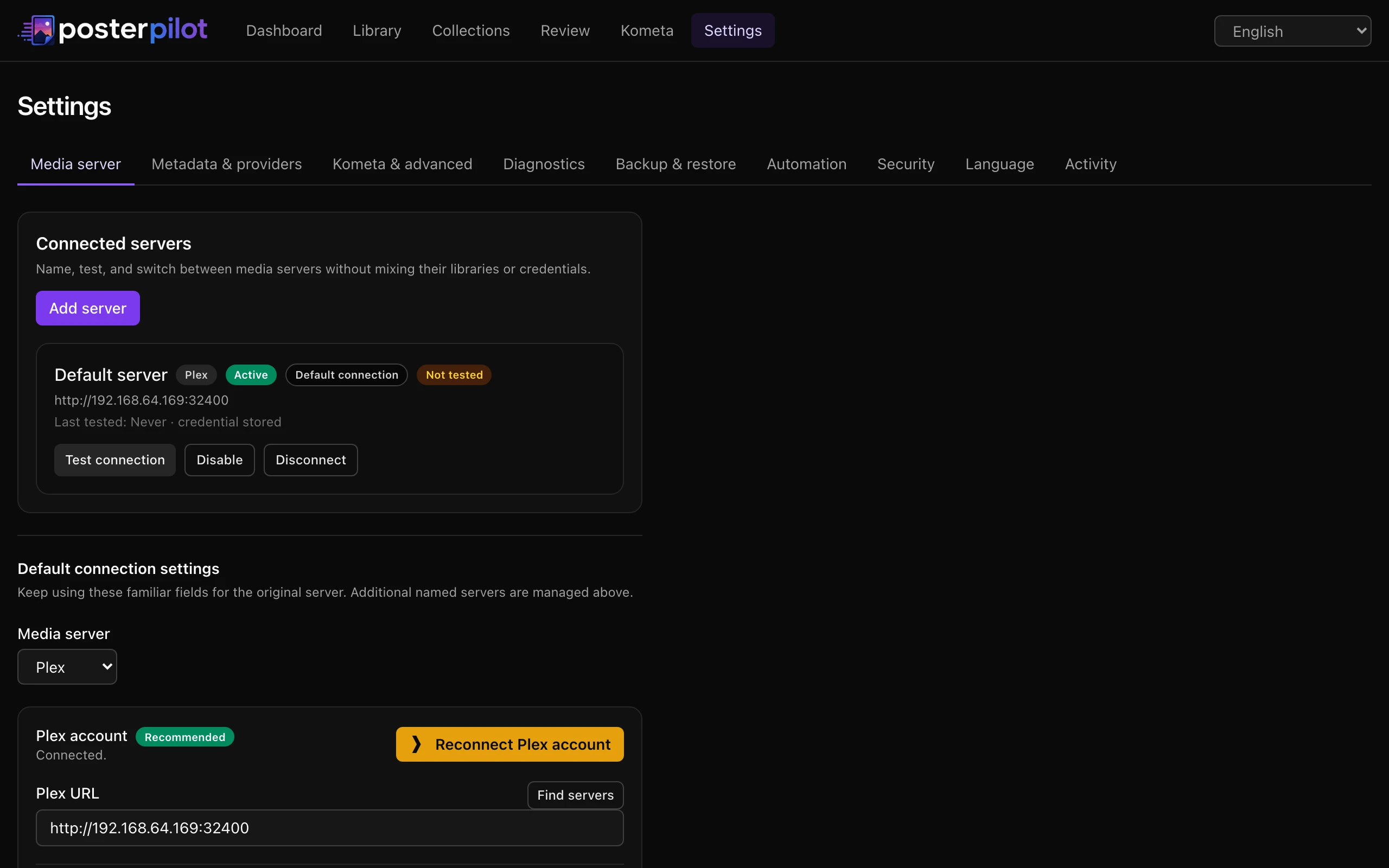Open the Dashboard page
Image resolution: width=1389 pixels, height=868 pixels.
(x=284, y=30)
